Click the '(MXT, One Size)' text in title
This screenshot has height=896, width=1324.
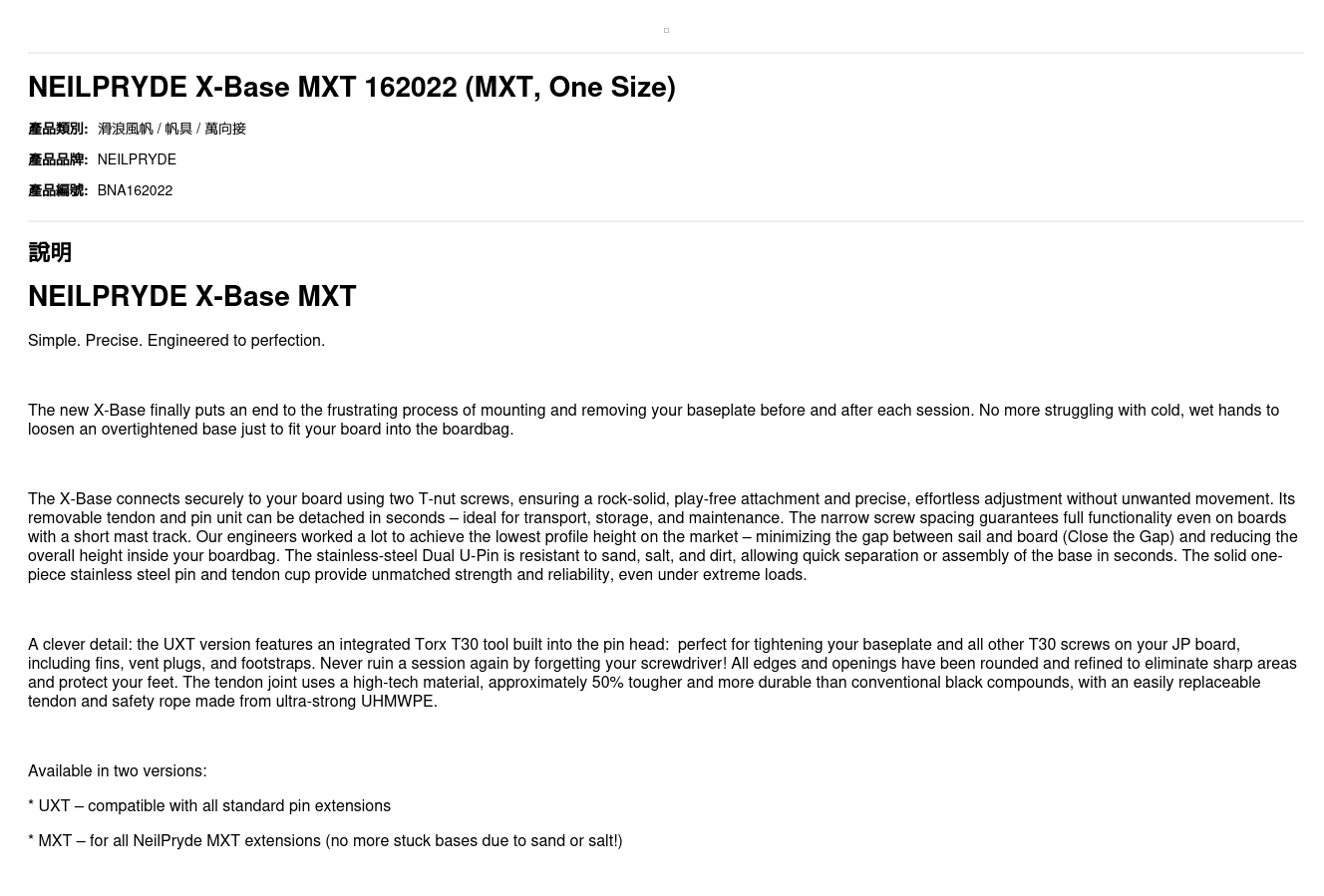[570, 88]
